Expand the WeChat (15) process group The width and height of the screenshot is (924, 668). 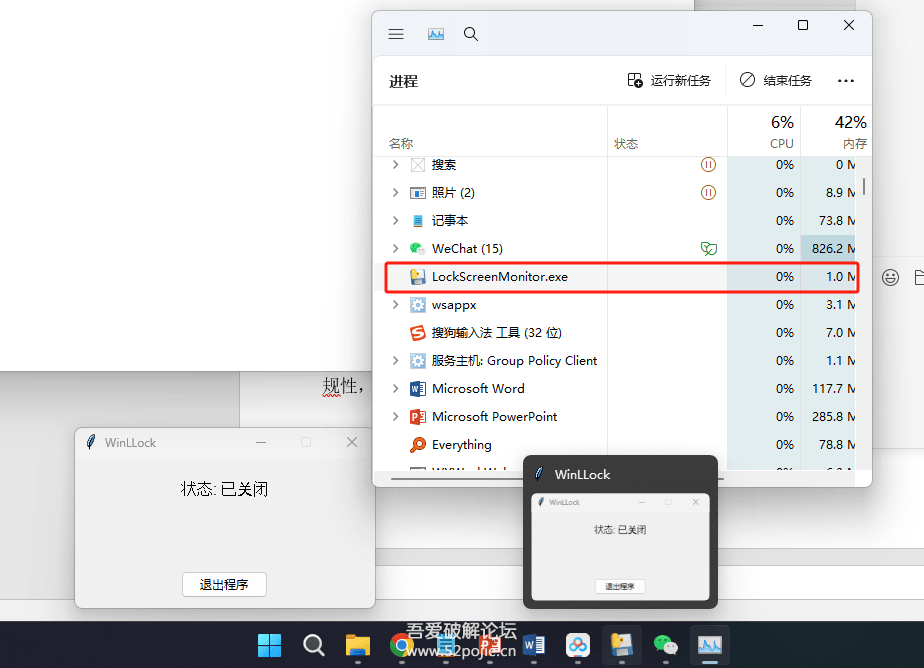[395, 249]
